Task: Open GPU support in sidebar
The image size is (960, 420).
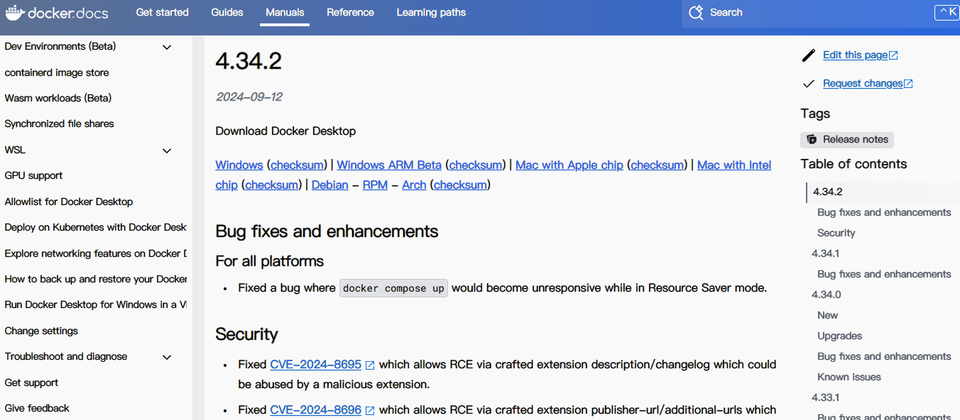Action: (33, 176)
